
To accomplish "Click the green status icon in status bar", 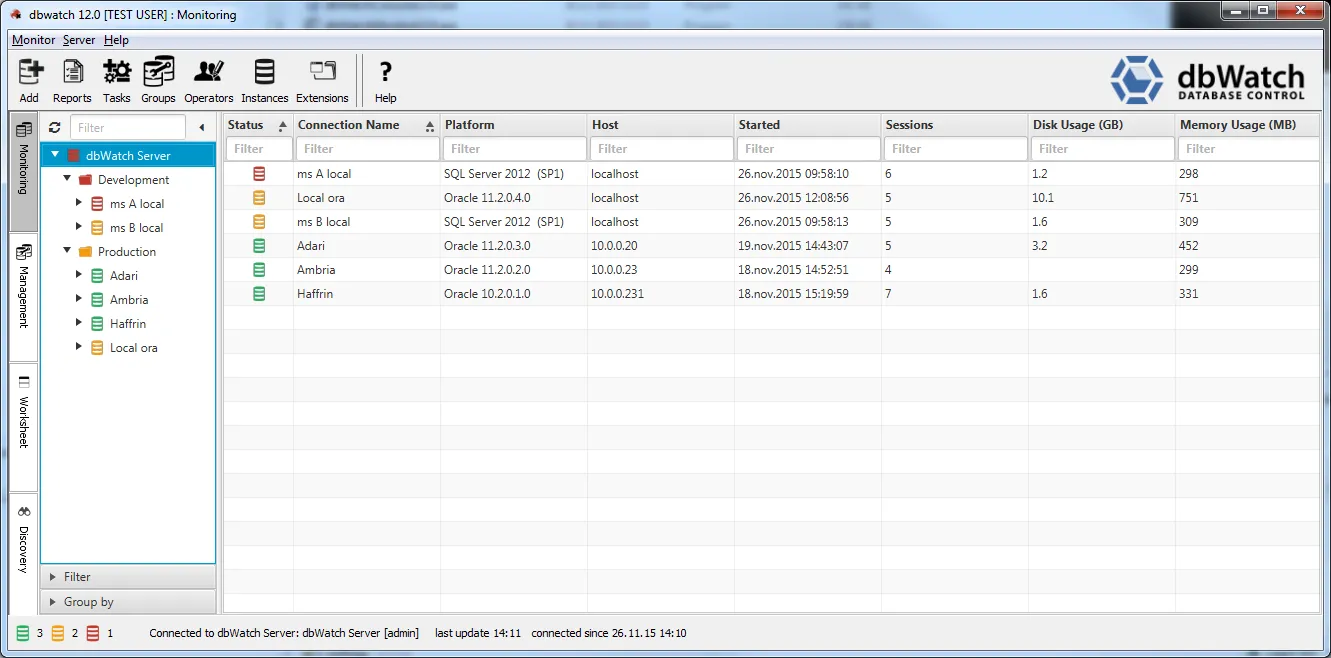I will (24, 633).
